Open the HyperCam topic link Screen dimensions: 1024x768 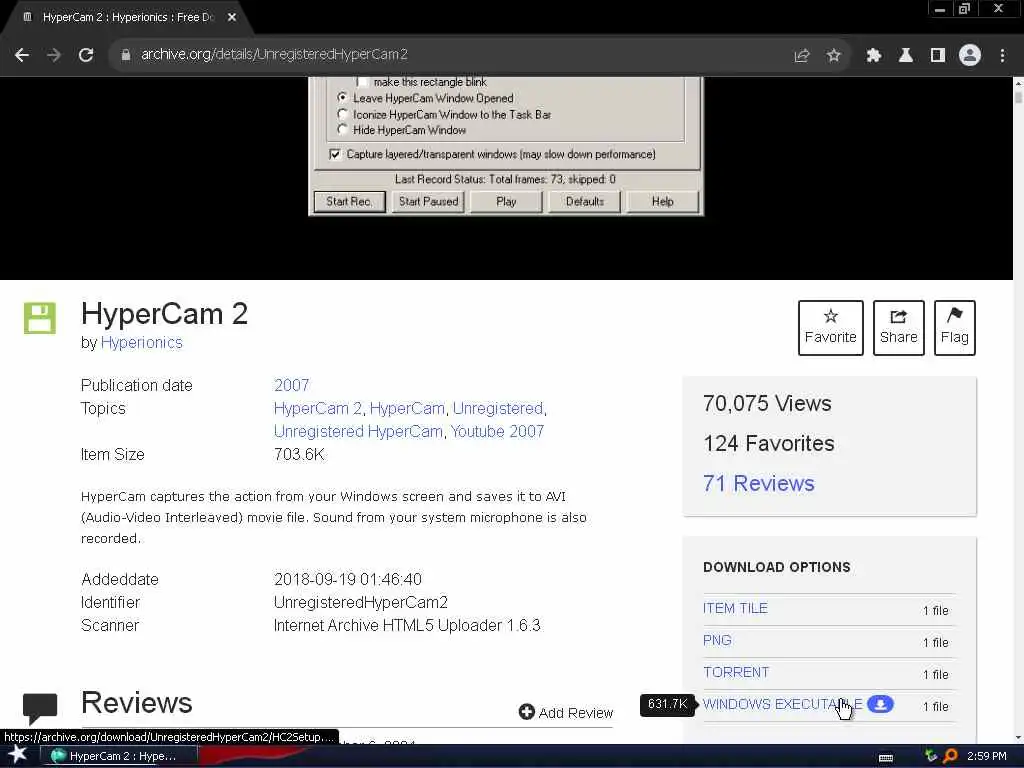[407, 409]
